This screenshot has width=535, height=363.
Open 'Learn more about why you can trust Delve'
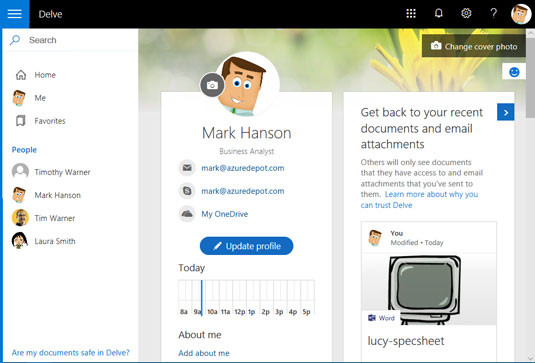coord(419,200)
